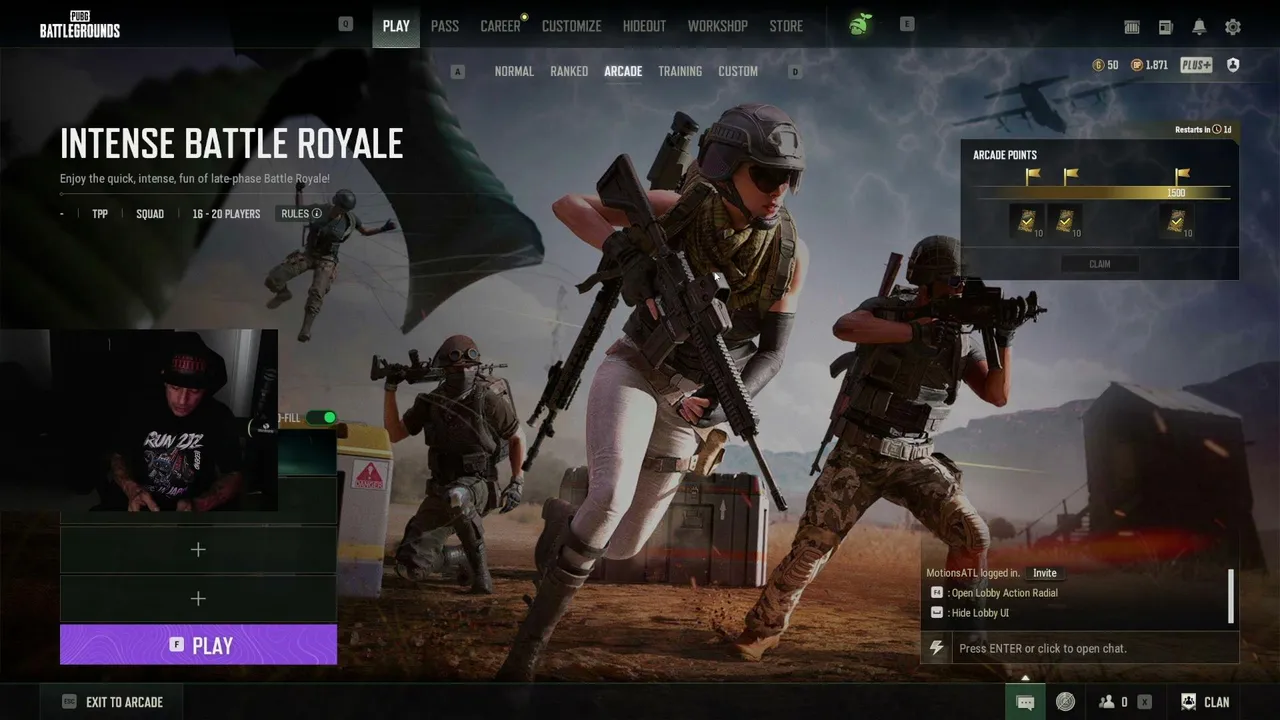Start the match with the purple Play button
This screenshot has width=1280, height=720.
pos(198,645)
